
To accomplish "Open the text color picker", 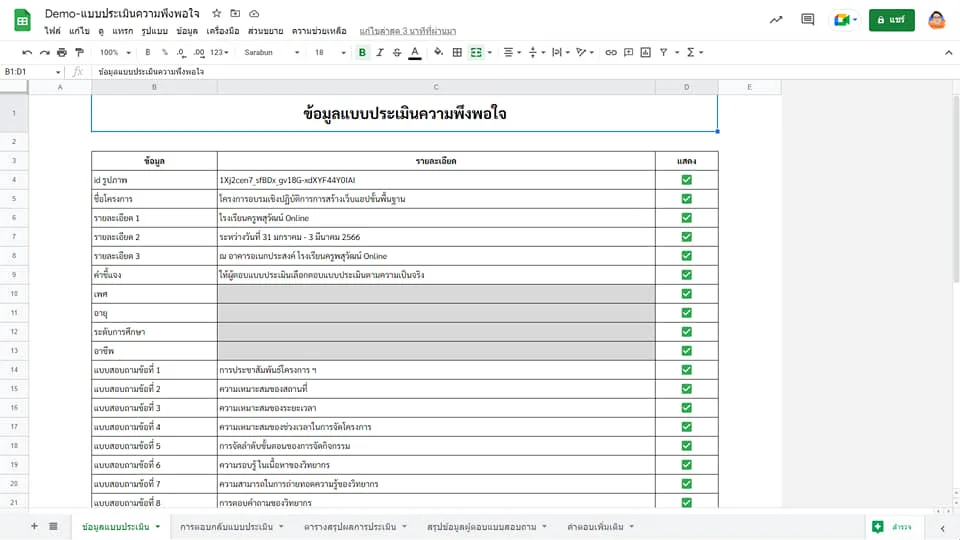I will (414, 53).
